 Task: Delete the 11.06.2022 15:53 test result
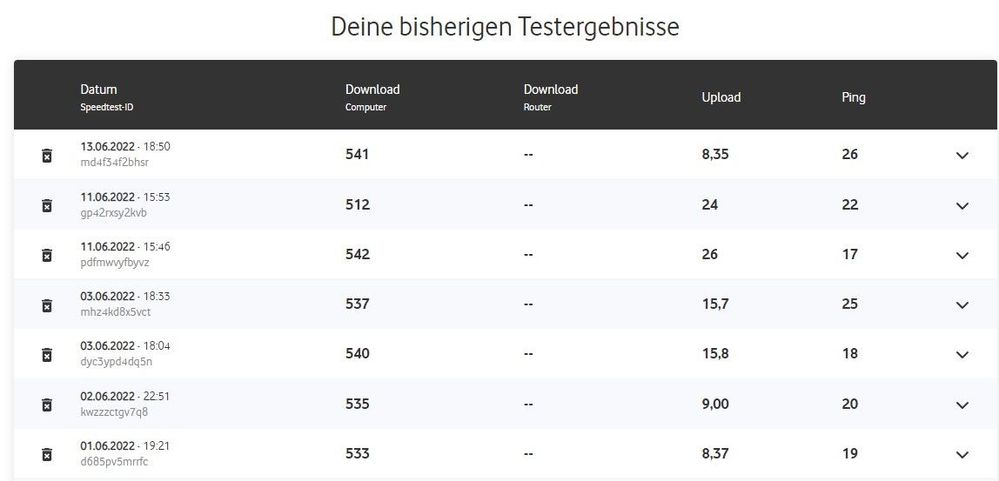click(x=46, y=205)
